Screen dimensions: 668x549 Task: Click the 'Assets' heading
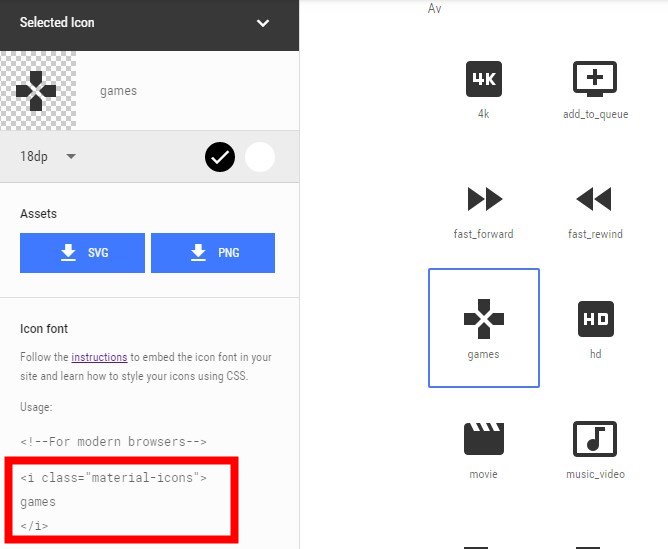point(38,213)
